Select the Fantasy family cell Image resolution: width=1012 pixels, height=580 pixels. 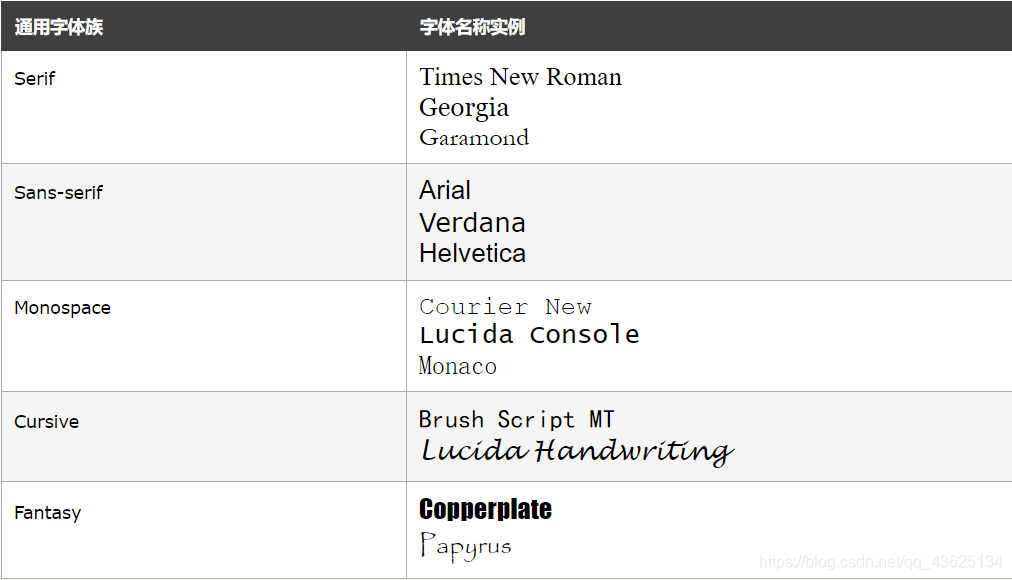pos(203,530)
